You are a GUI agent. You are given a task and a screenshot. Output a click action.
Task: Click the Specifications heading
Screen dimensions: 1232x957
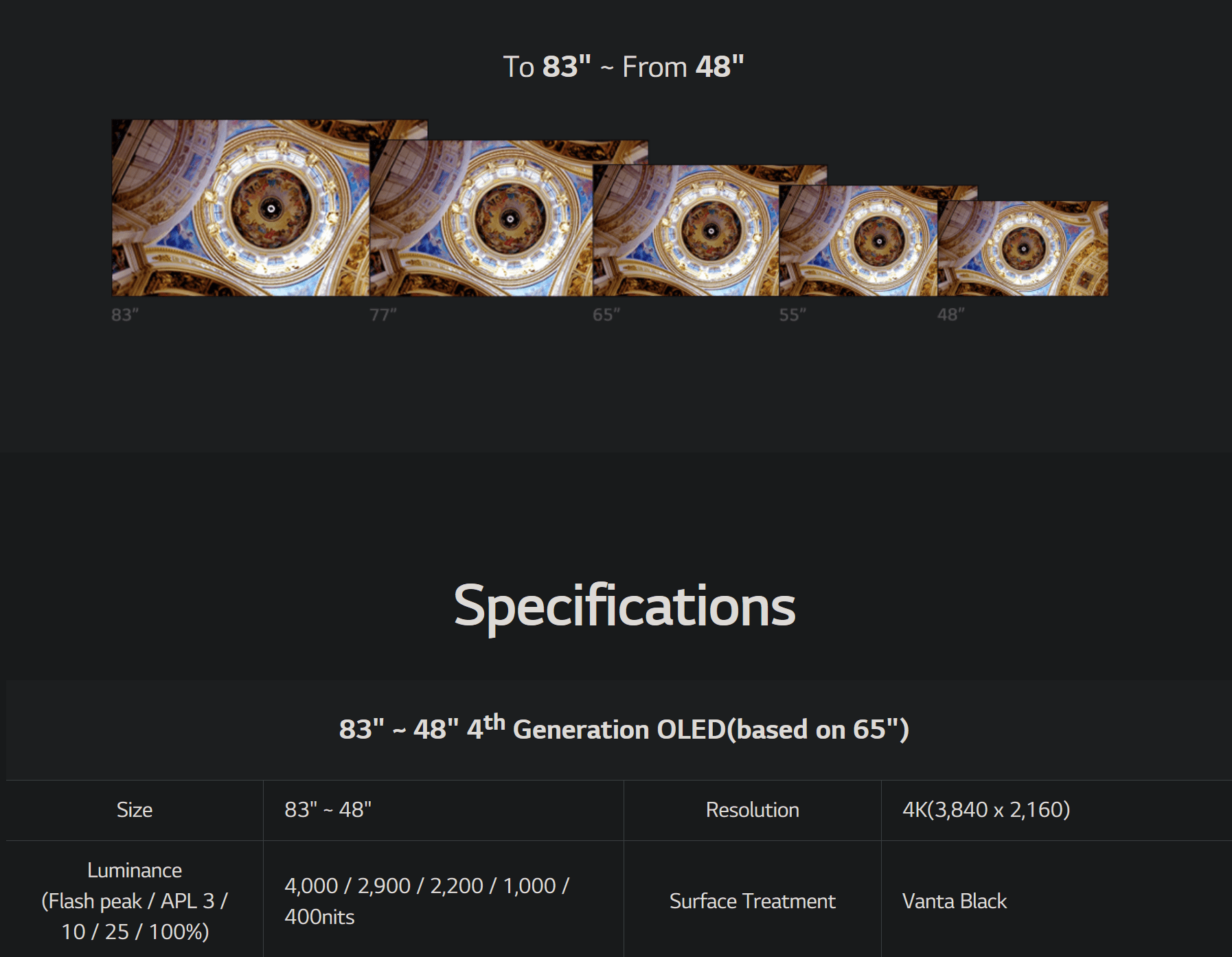click(x=624, y=606)
